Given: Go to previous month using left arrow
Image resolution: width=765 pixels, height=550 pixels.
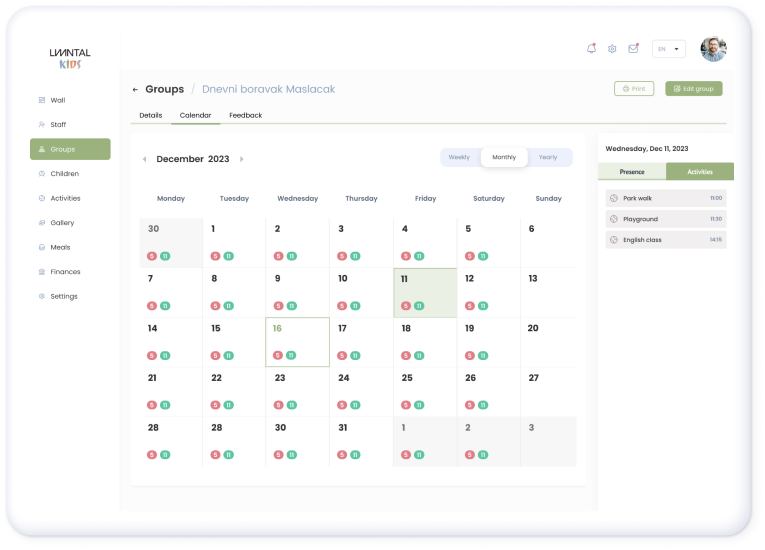Looking at the screenshot, I should click(144, 159).
